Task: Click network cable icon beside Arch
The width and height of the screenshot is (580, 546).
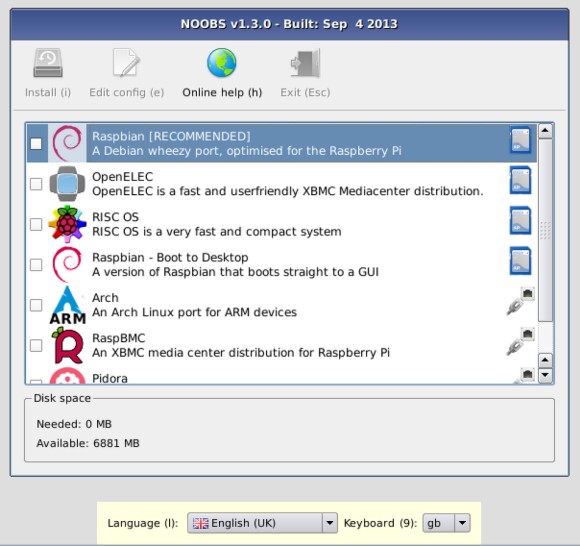Action: (x=520, y=301)
